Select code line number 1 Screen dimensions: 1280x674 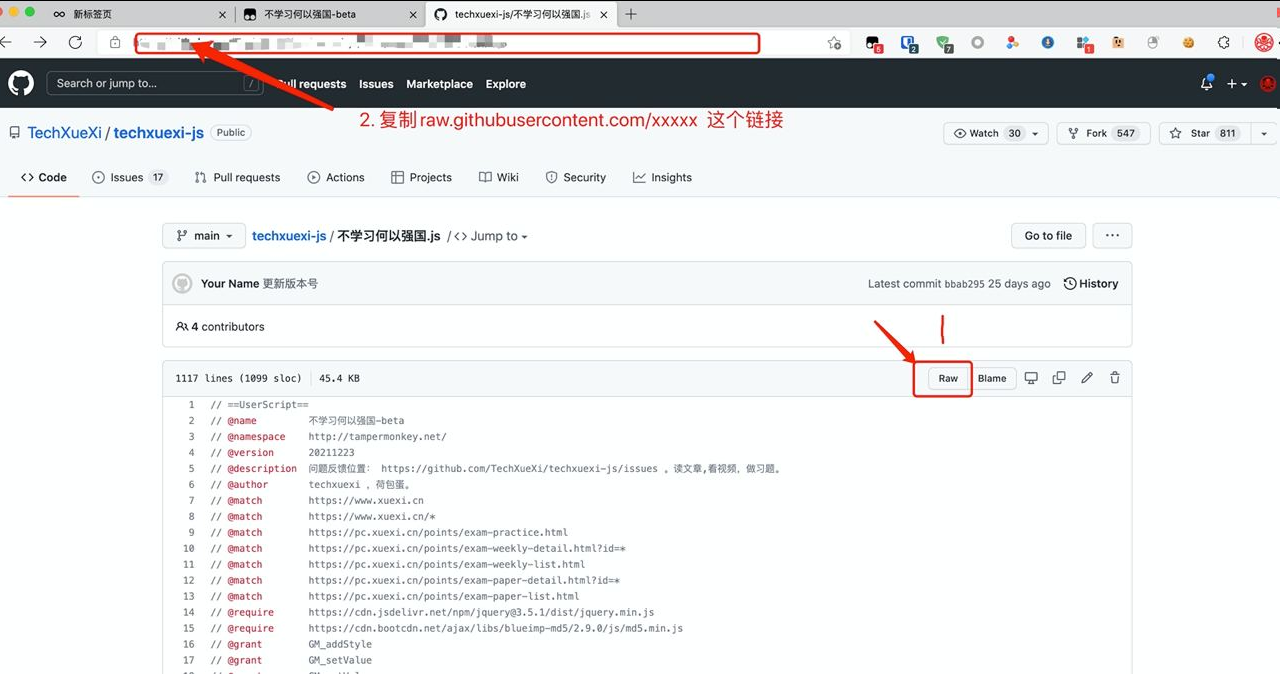pos(191,405)
